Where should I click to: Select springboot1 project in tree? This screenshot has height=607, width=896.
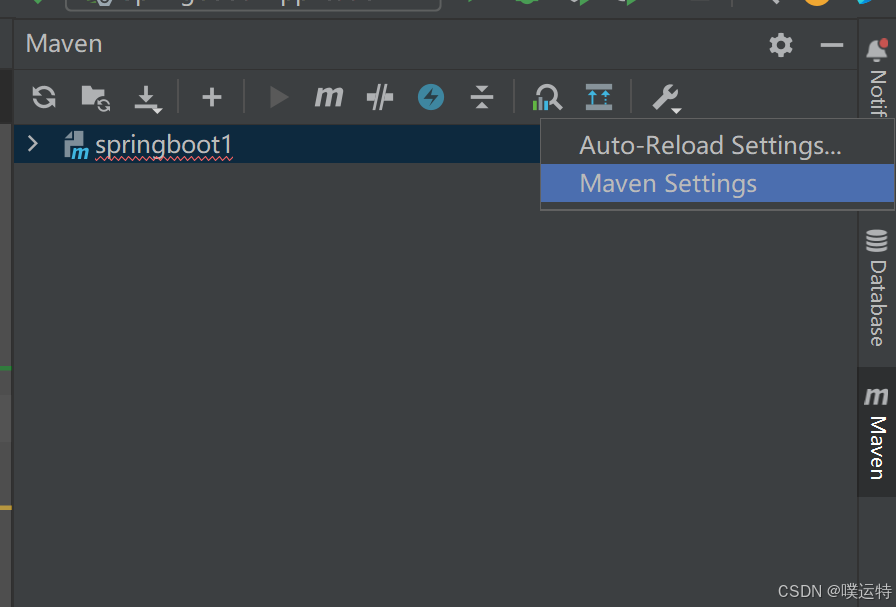[163, 145]
